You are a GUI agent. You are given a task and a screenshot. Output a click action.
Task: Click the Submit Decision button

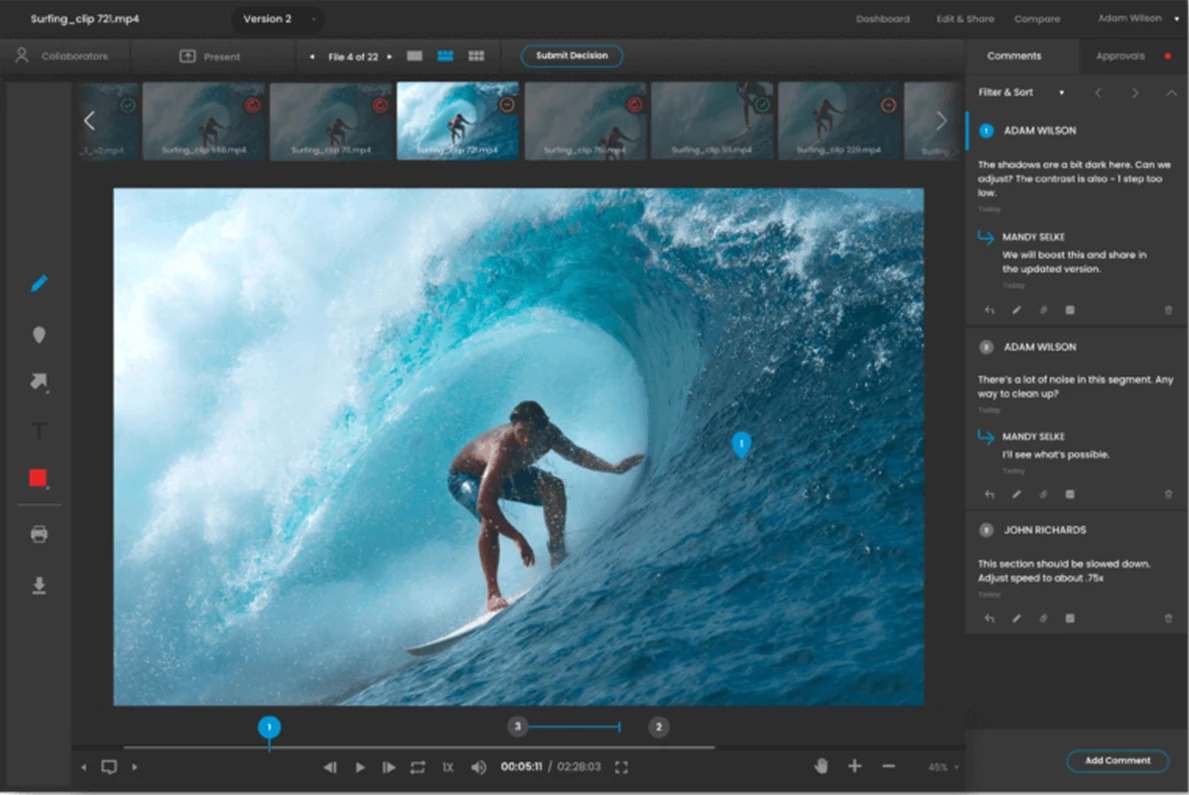[x=571, y=56]
